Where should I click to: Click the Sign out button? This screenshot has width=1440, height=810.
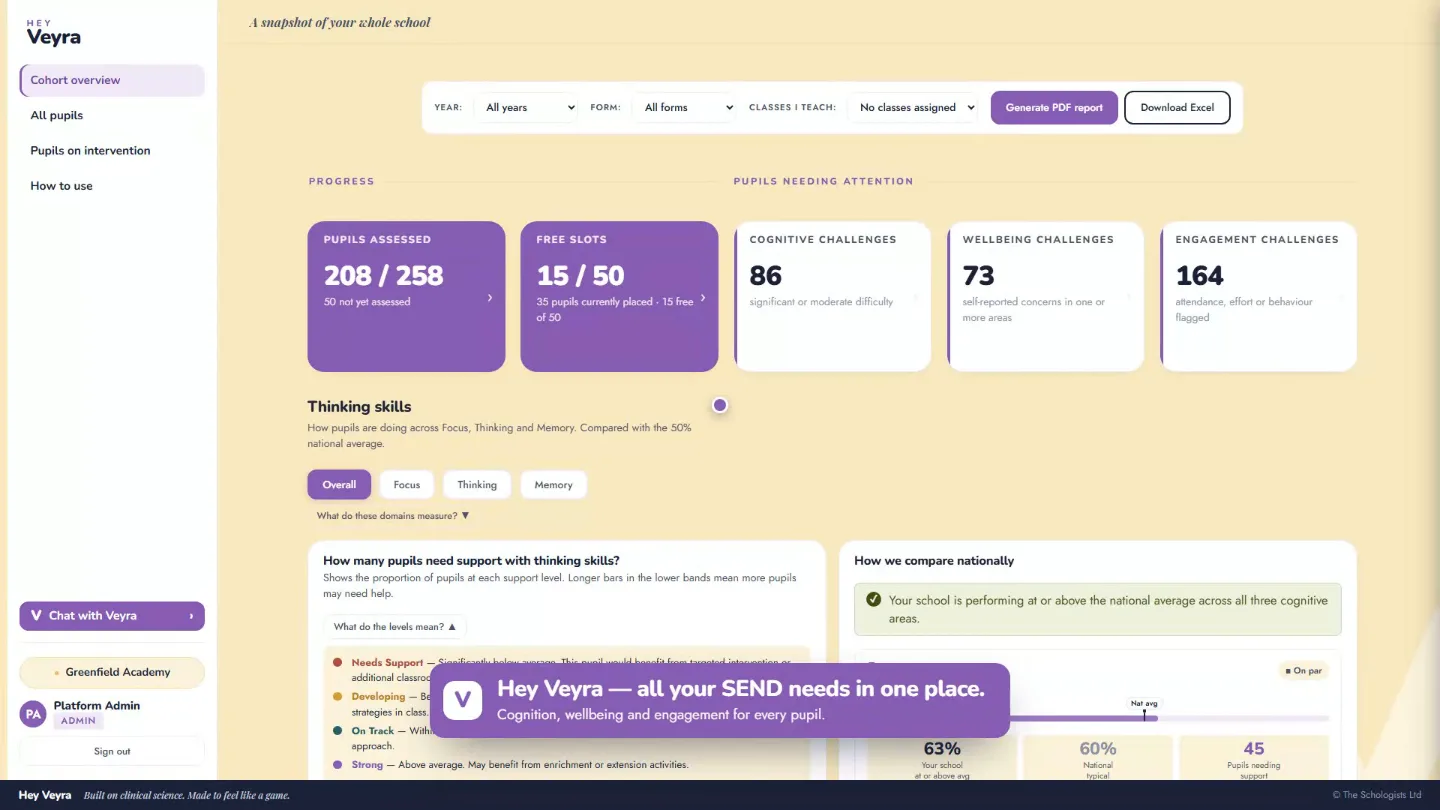(x=112, y=751)
